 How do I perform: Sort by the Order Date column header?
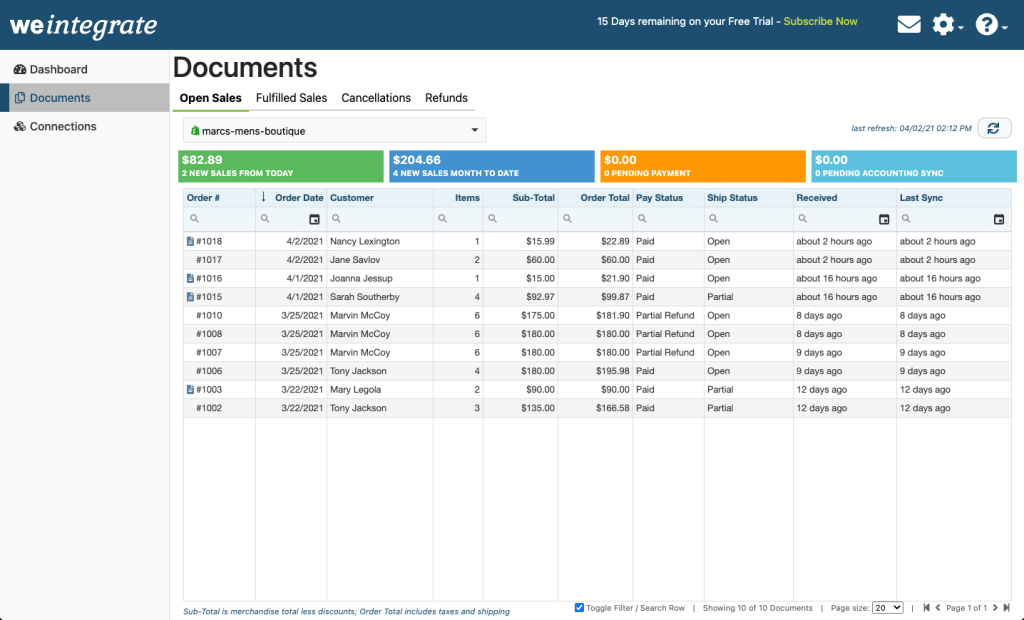point(298,198)
